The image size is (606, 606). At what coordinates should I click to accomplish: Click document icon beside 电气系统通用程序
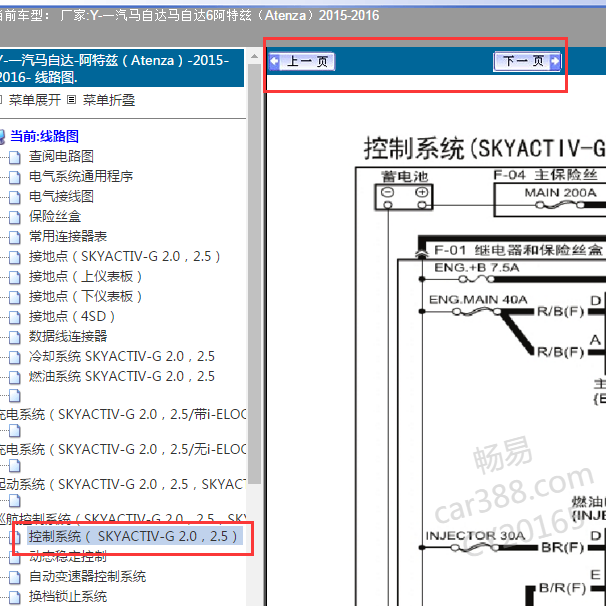pyautogui.click(x=15, y=177)
